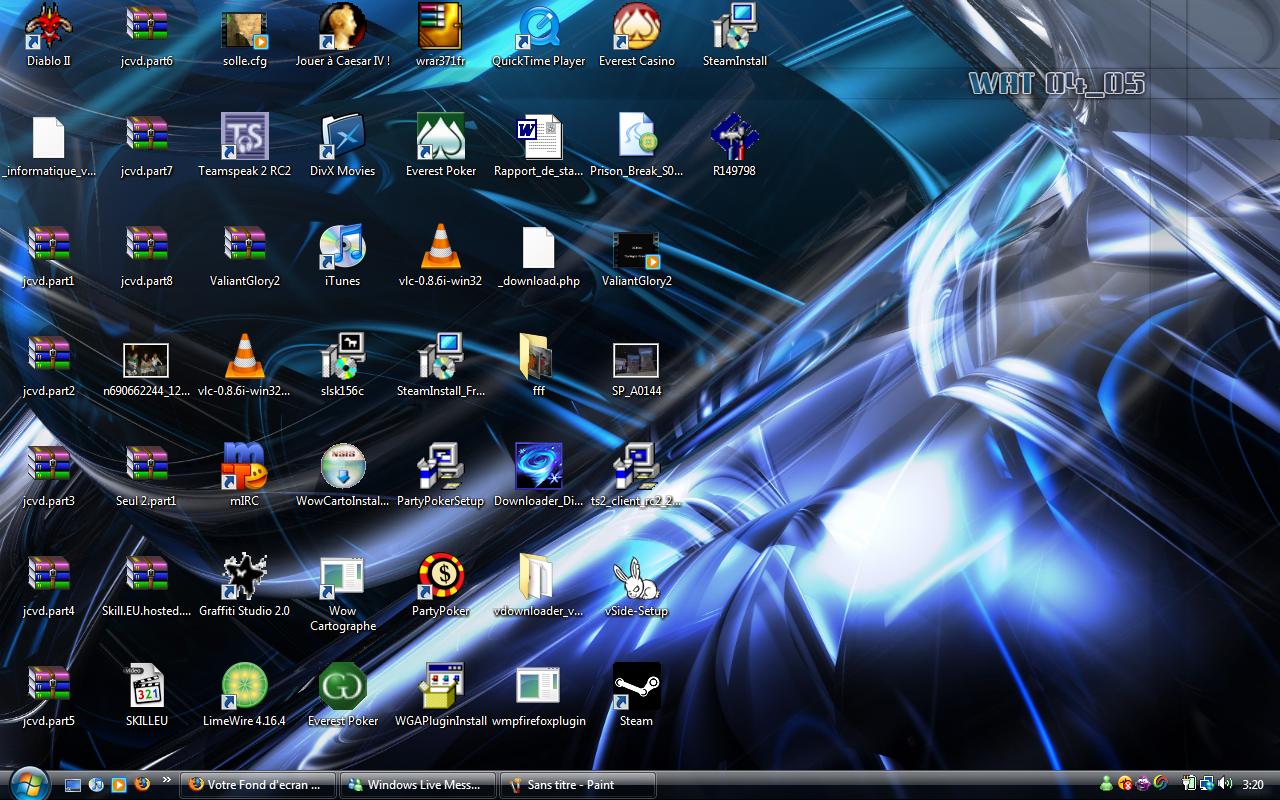This screenshot has width=1280, height=800.
Task: Select the slsk156c installer icon
Action: coord(342,357)
